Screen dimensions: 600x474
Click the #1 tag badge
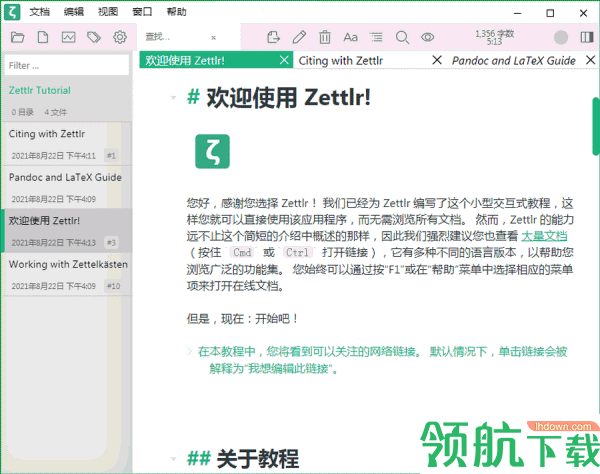coord(111,156)
